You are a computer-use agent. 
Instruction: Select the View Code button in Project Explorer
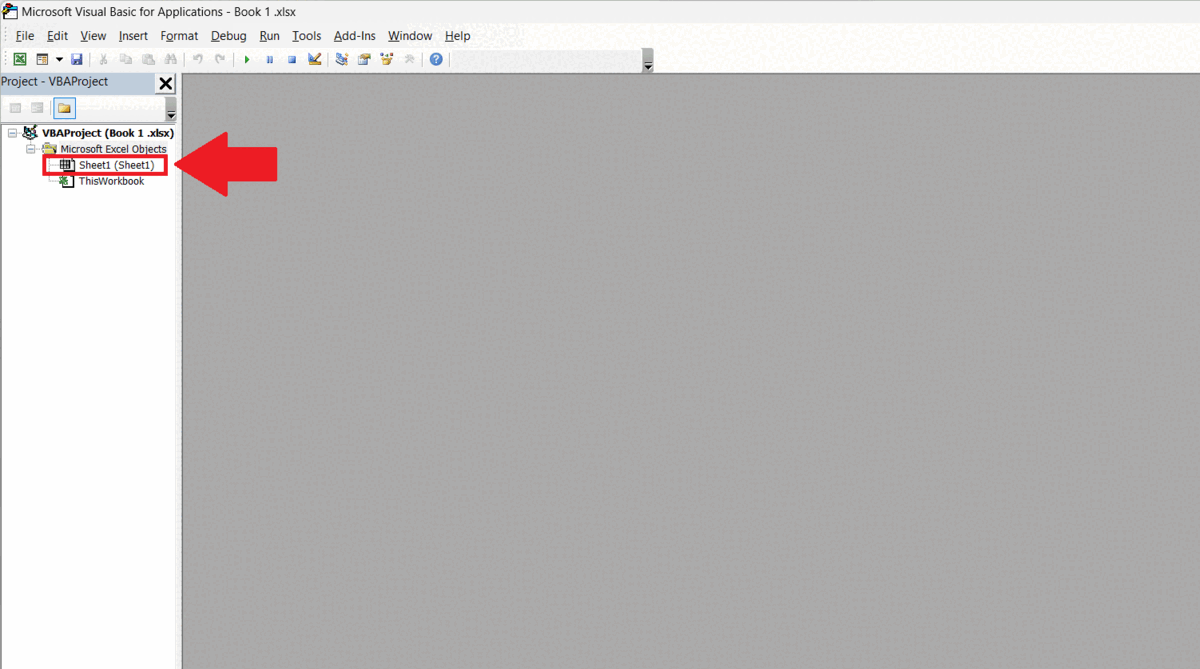pyautogui.click(x=15, y=107)
